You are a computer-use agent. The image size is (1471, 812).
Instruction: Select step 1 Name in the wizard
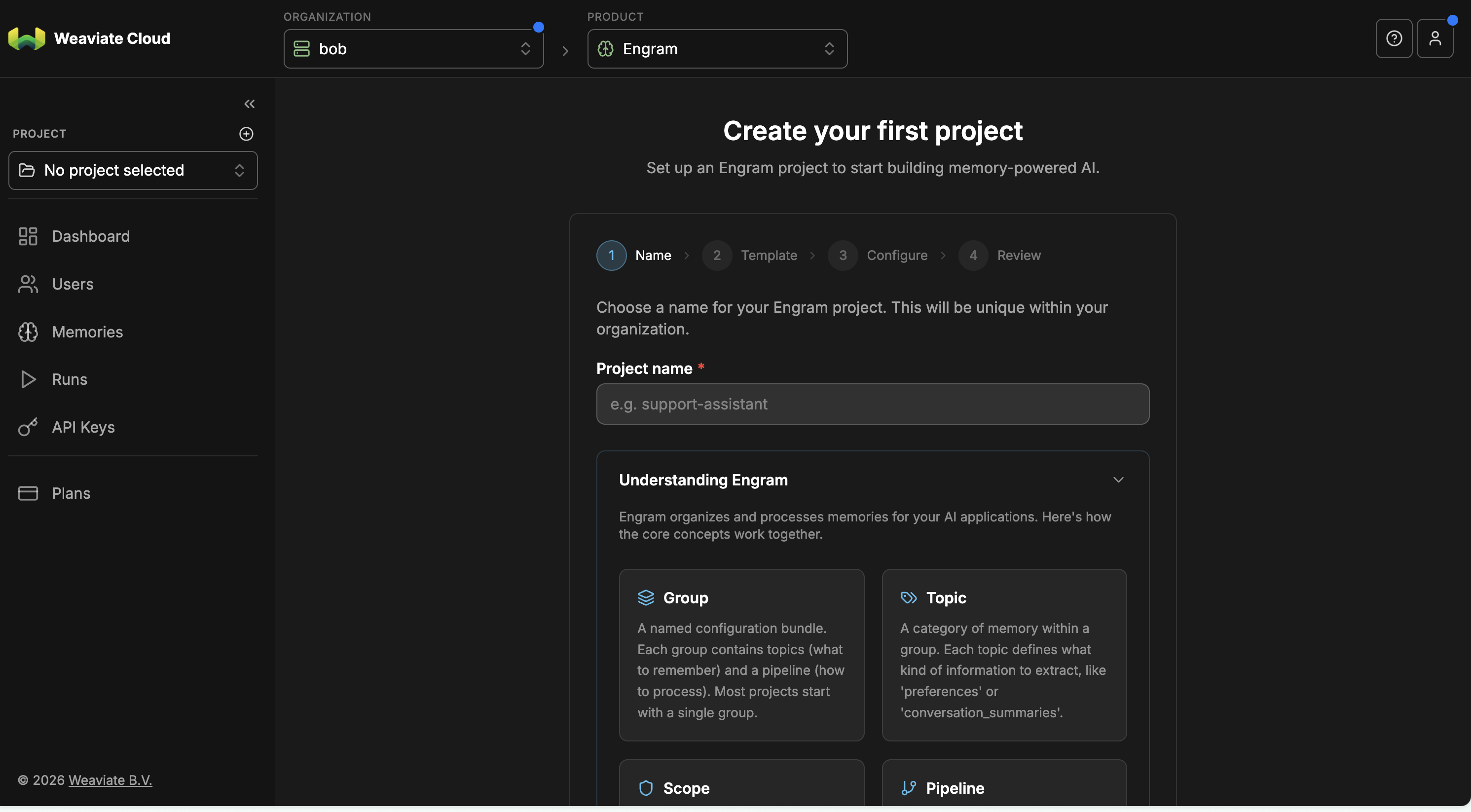pos(634,255)
